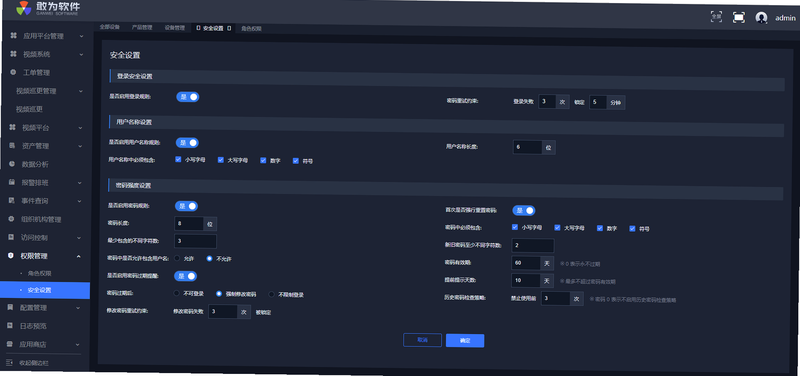Expand the 报警排班 chevron
The image size is (800, 376).
80,183
